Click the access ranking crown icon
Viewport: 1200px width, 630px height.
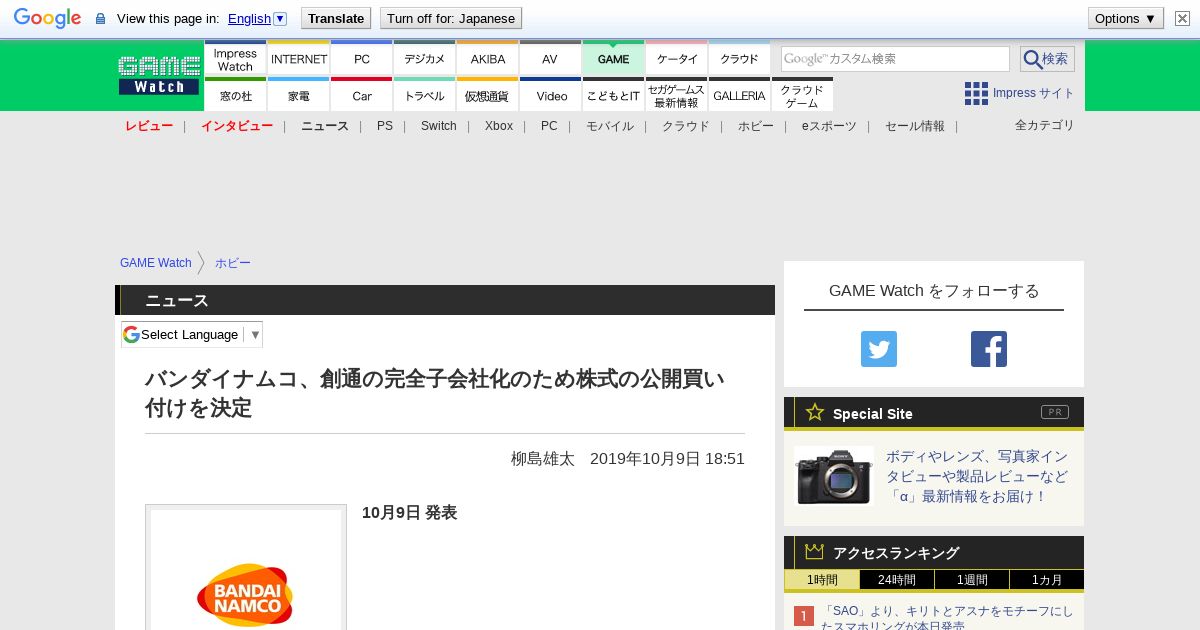click(x=815, y=552)
